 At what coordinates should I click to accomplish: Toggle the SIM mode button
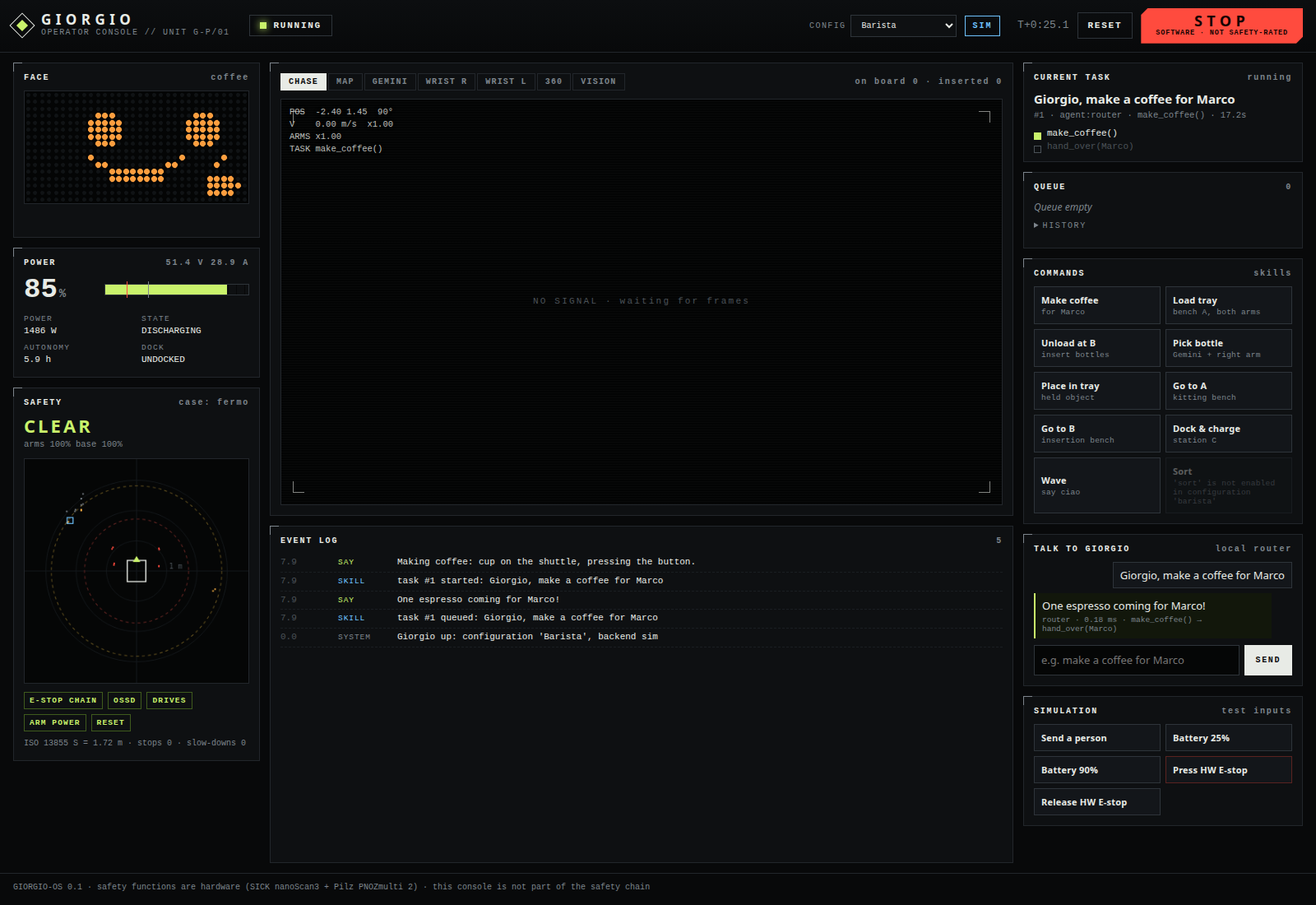coord(982,26)
